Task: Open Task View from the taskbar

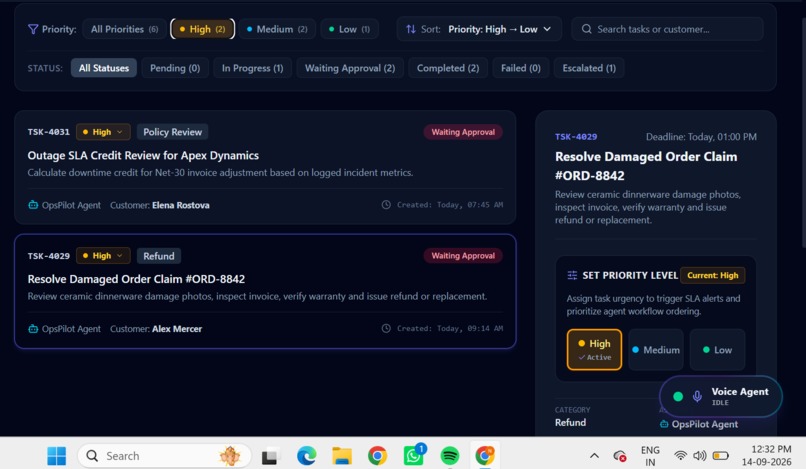Action: 270,456
